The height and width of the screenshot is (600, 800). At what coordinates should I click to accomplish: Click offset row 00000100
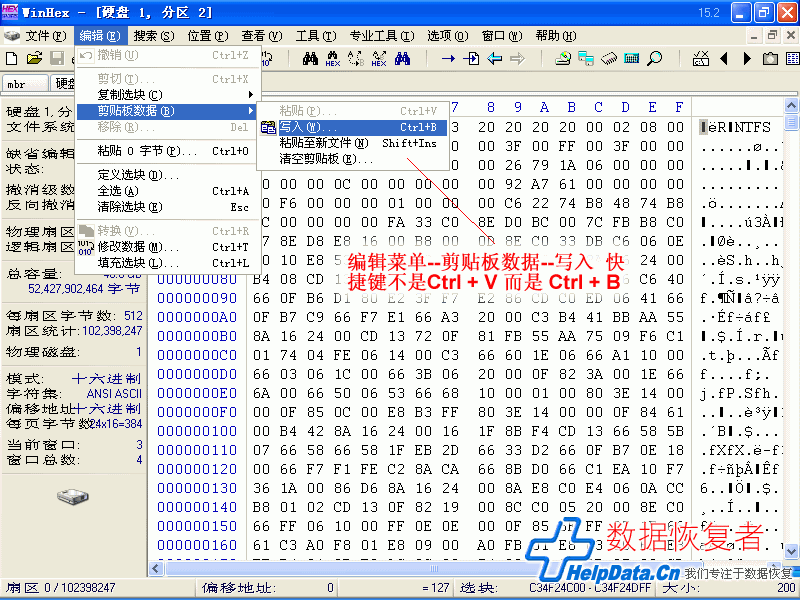pyautogui.click(x=197, y=432)
